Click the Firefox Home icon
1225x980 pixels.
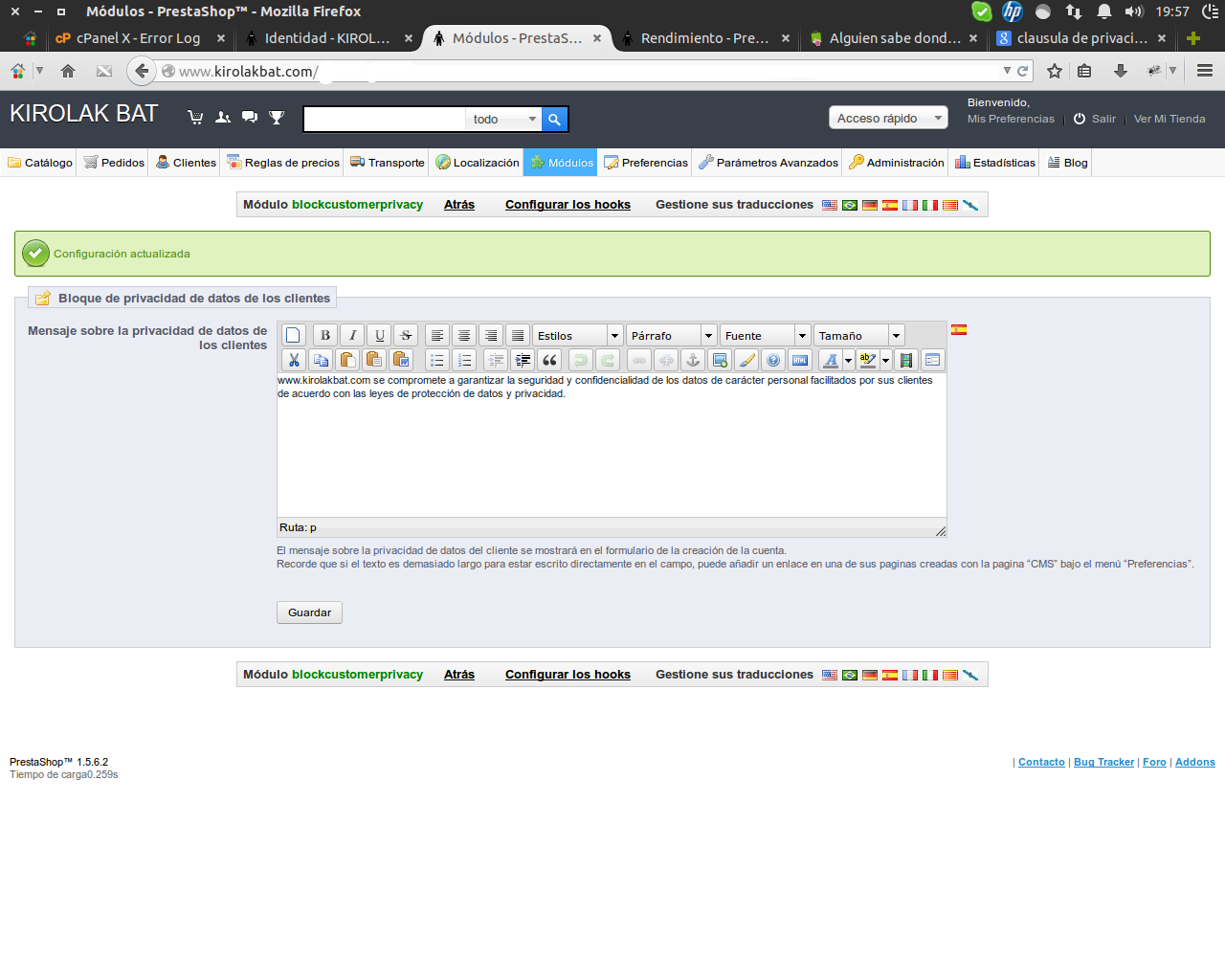pyautogui.click(x=68, y=71)
